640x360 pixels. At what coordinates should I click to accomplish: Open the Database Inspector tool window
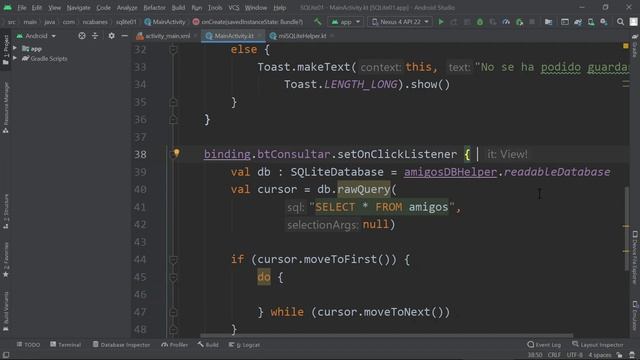pyautogui.click(x=121, y=345)
